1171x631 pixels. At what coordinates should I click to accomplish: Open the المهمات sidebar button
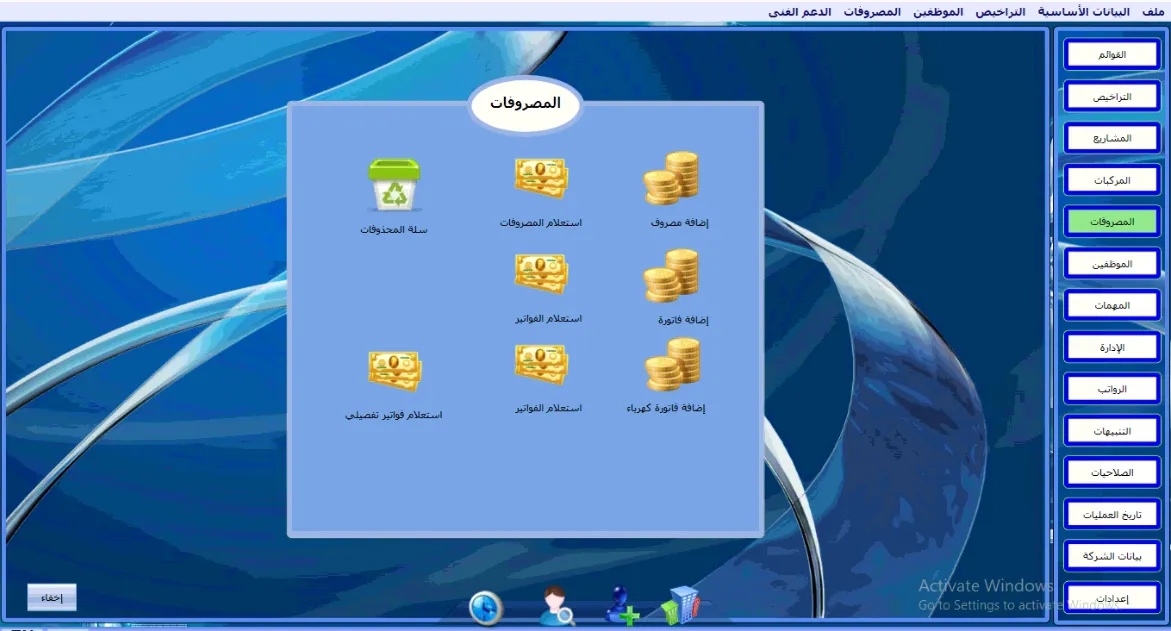click(x=1112, y=305)
